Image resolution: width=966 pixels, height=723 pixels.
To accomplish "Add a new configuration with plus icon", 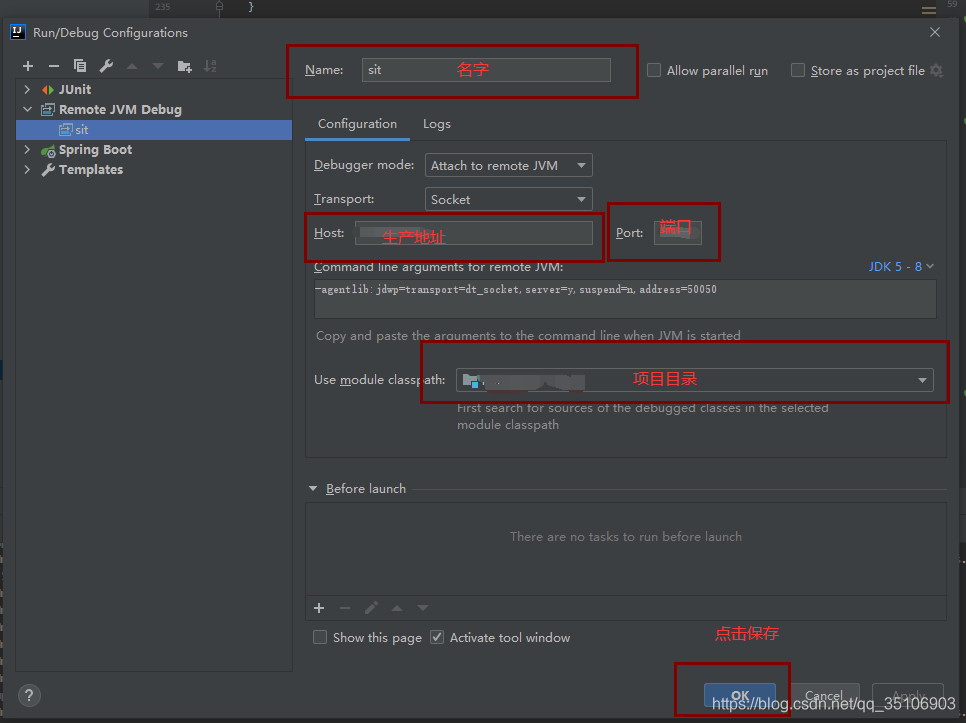I will point(28,66).
